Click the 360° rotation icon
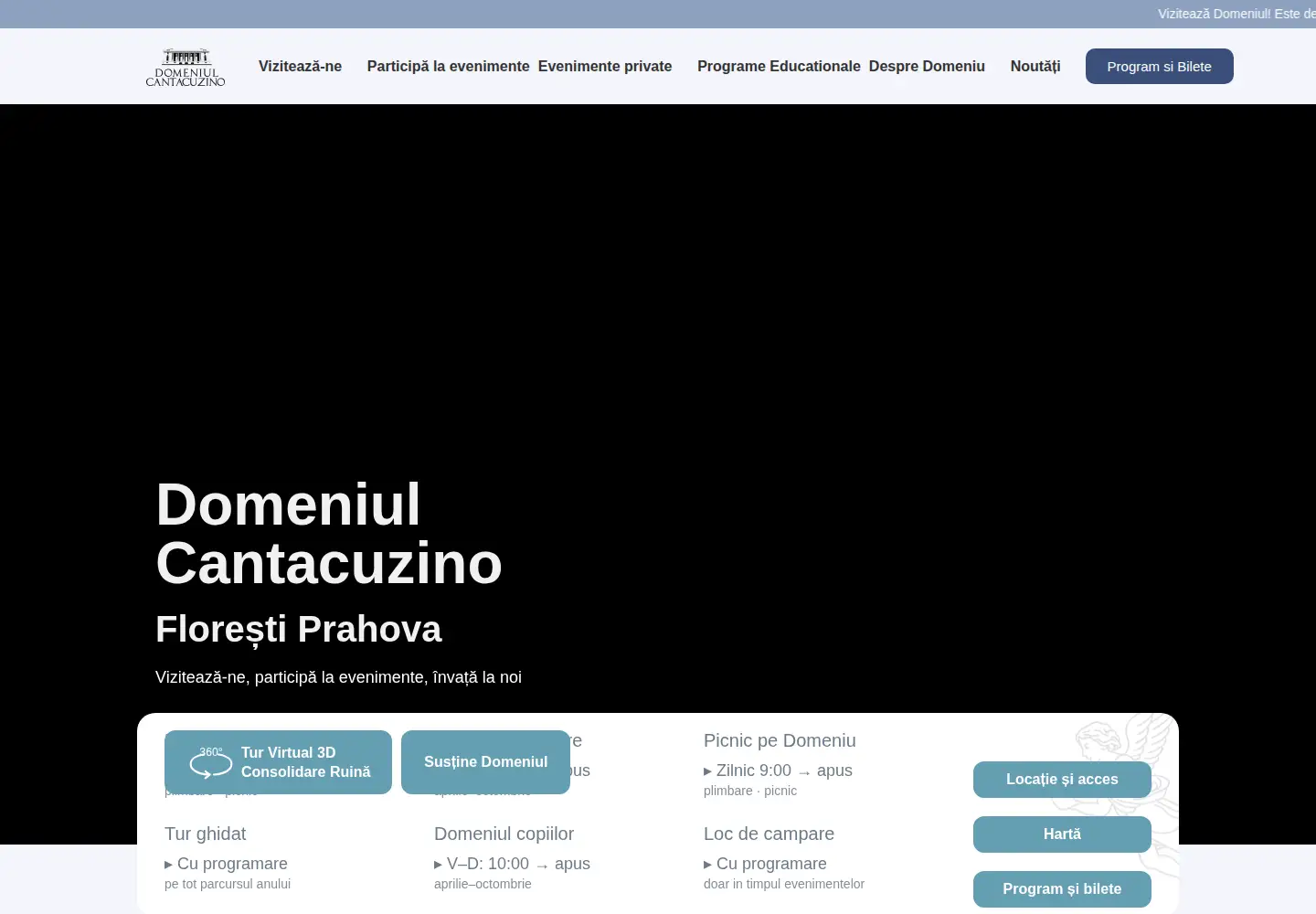Screen dimensions: 1316x914 coord(210,762)
